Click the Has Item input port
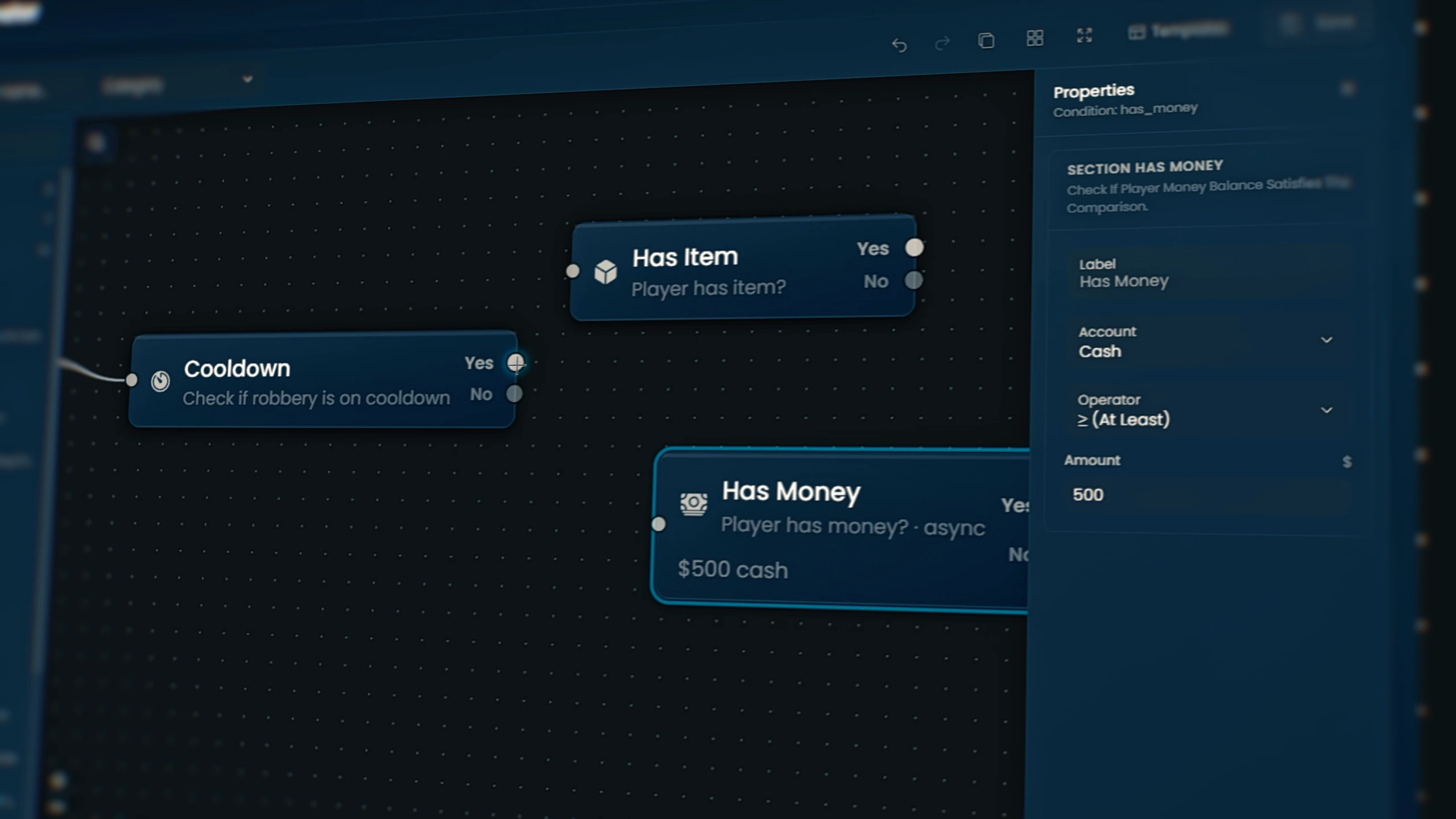The image size is (1456, 819). (573, 271)
